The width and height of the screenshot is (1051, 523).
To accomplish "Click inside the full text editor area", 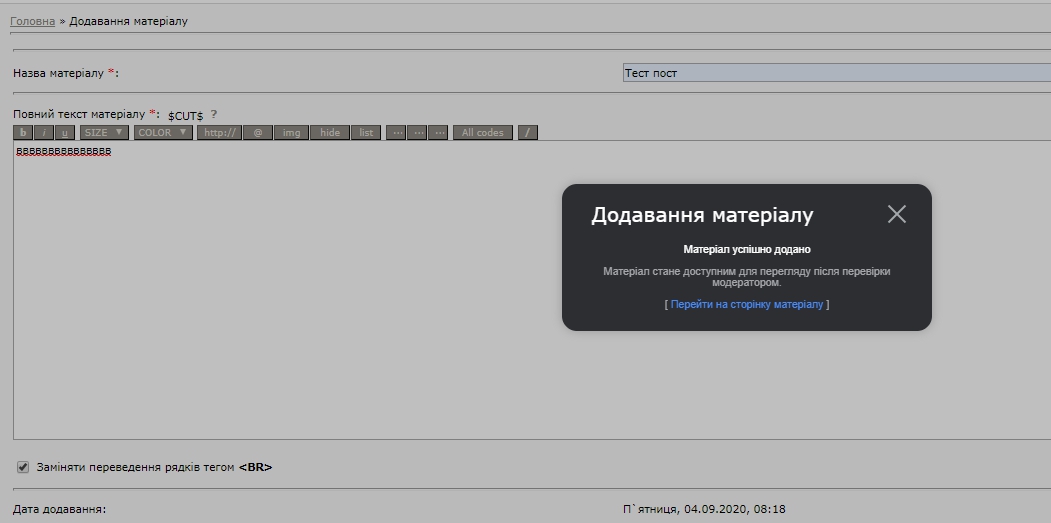I will coord(300,300).
